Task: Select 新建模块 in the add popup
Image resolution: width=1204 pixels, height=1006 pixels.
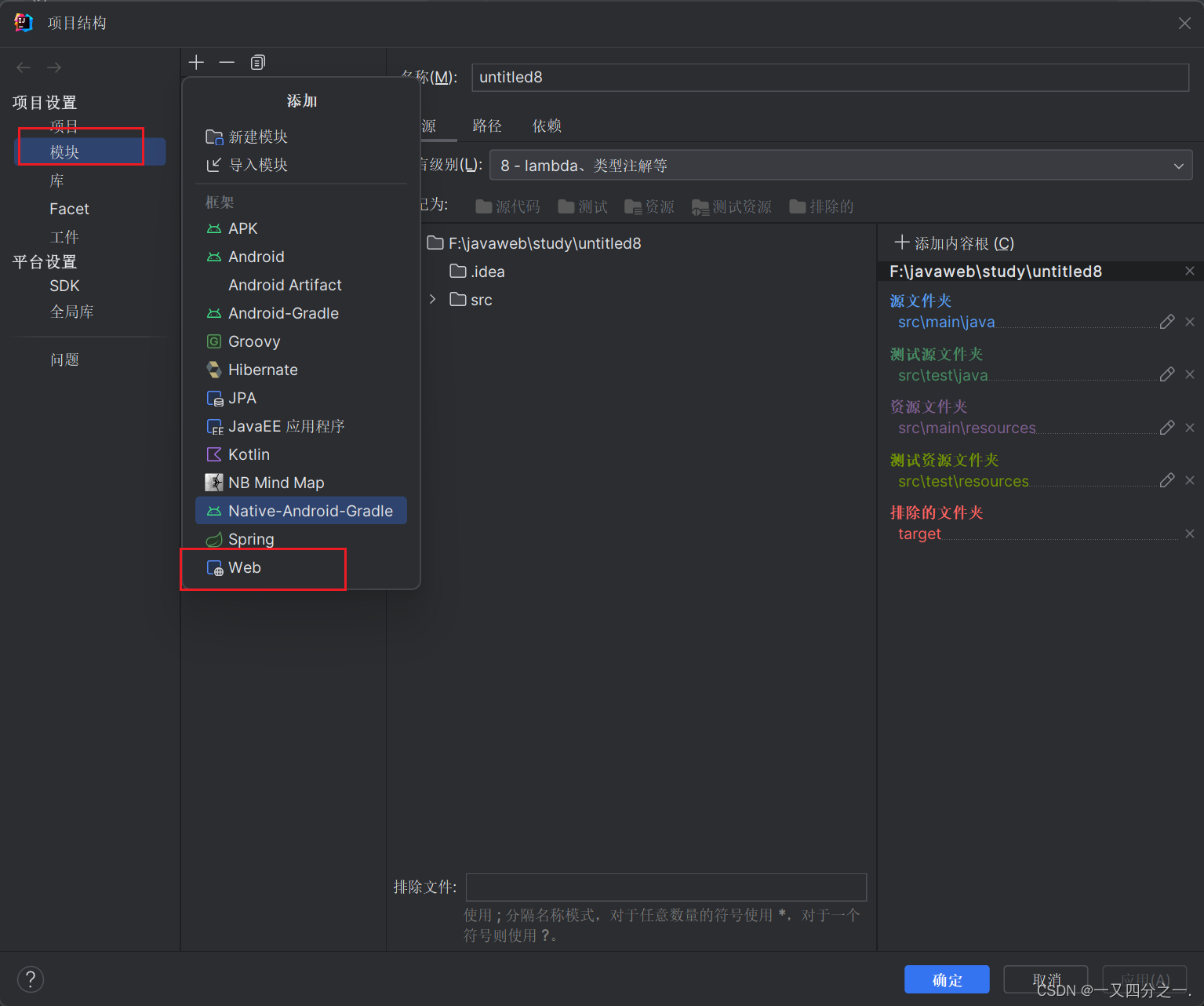Action: pyautogui.click(x=301, y=137)
